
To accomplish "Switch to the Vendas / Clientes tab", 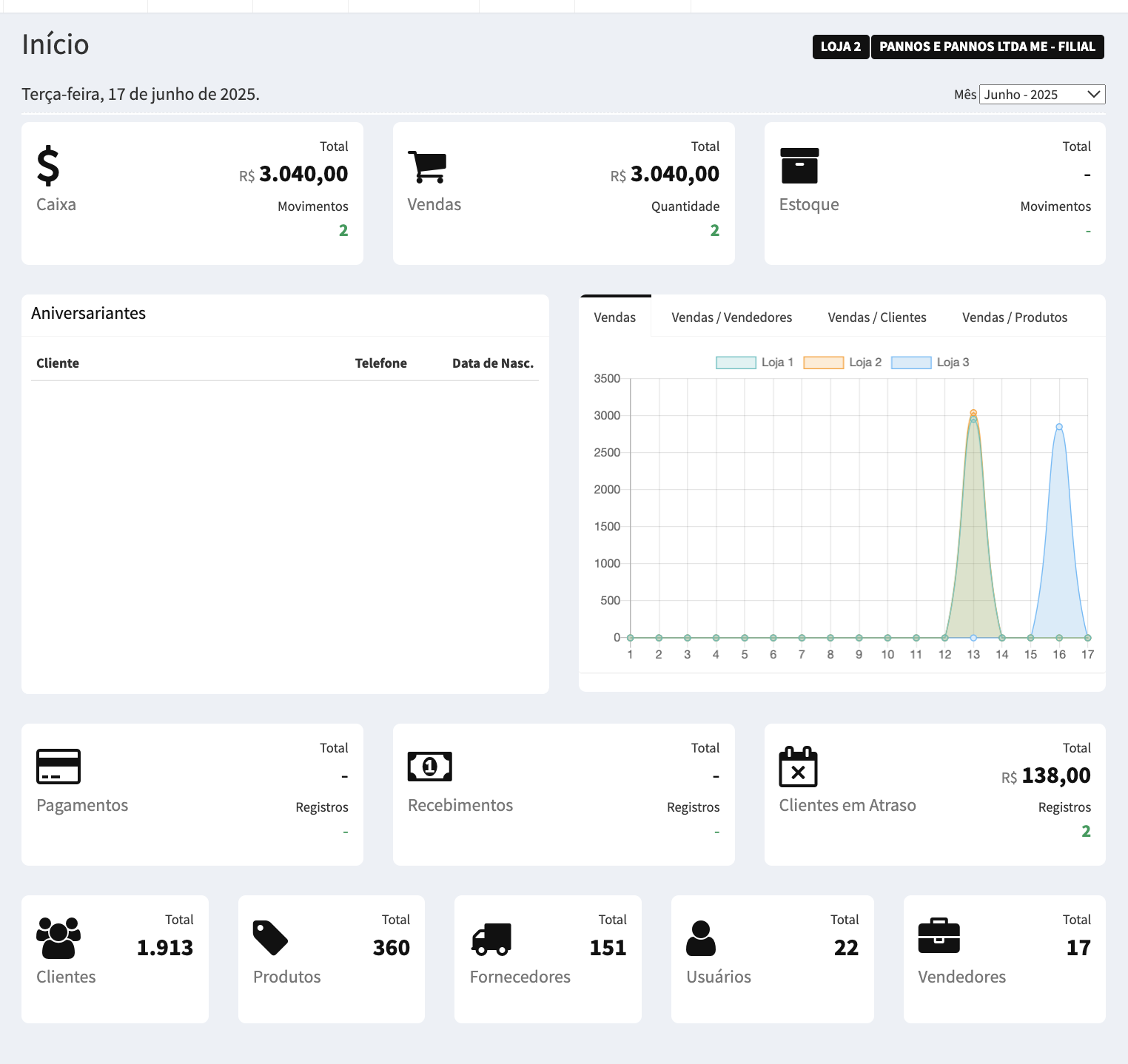I will click(877, 317).
